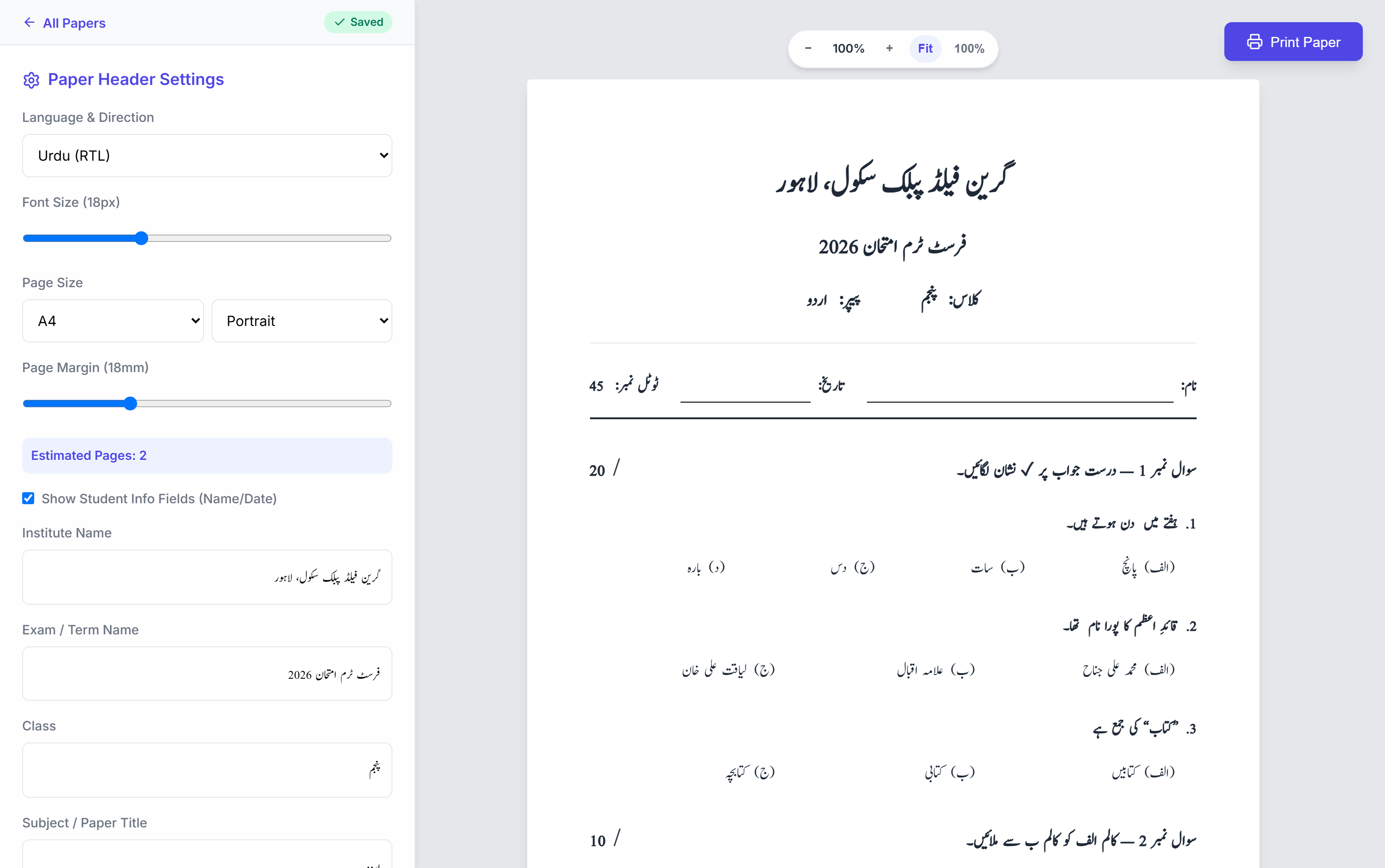Click the Exam / Term Name field
This screenshot has height=868, width=1385.
point(207,673)
